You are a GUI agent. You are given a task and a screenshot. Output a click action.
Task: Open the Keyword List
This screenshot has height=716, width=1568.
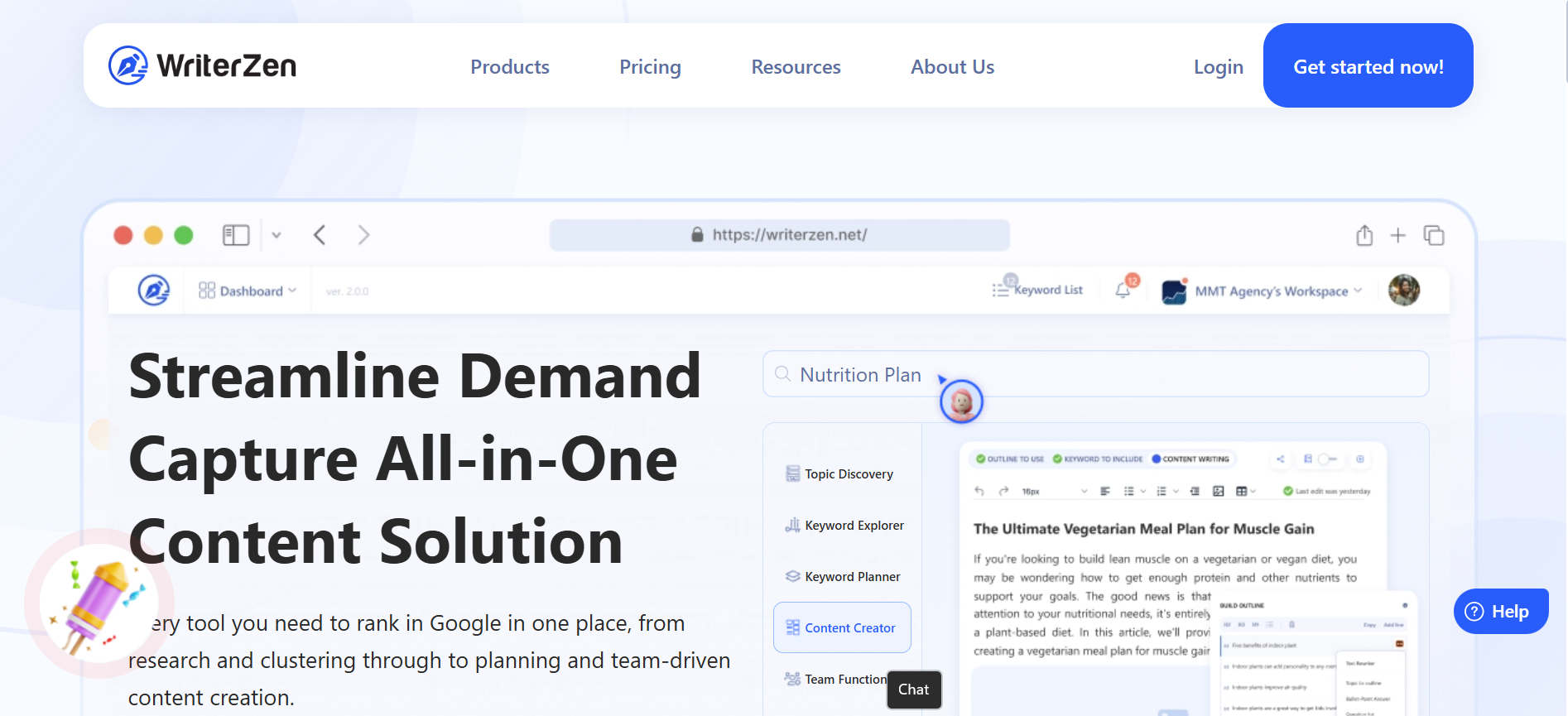tap(1037, 289)
